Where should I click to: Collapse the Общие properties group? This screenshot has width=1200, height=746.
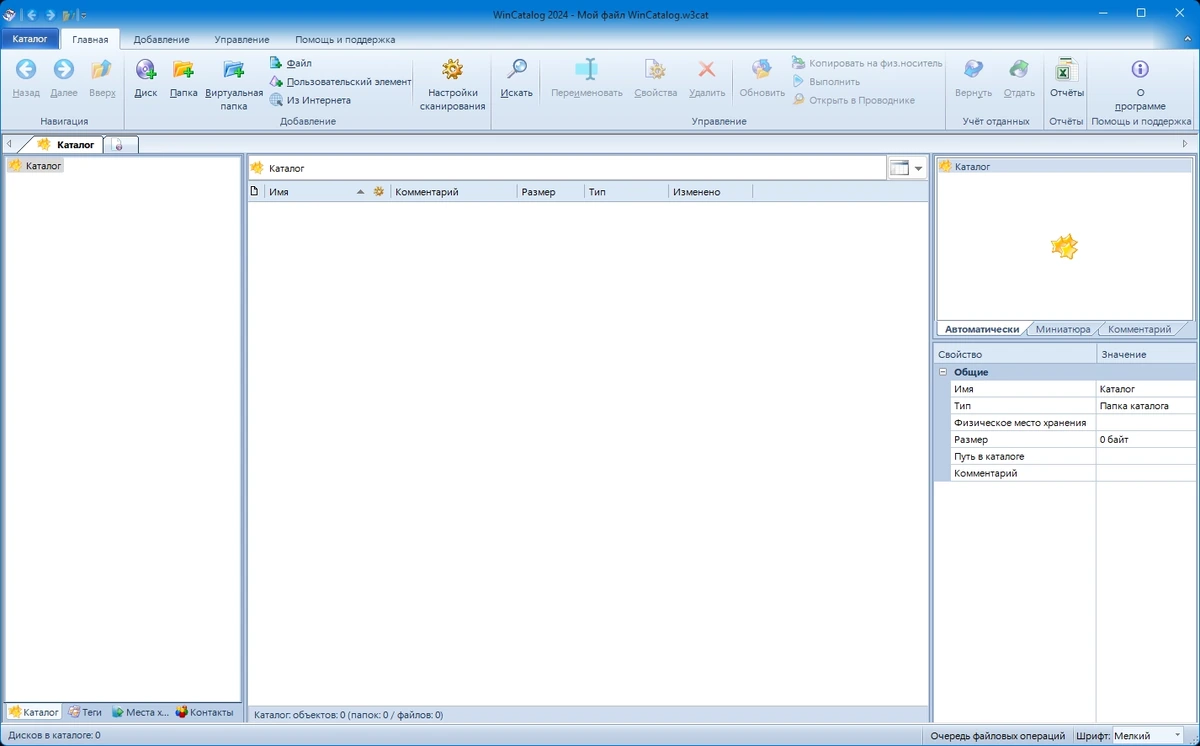click(942, 372)
